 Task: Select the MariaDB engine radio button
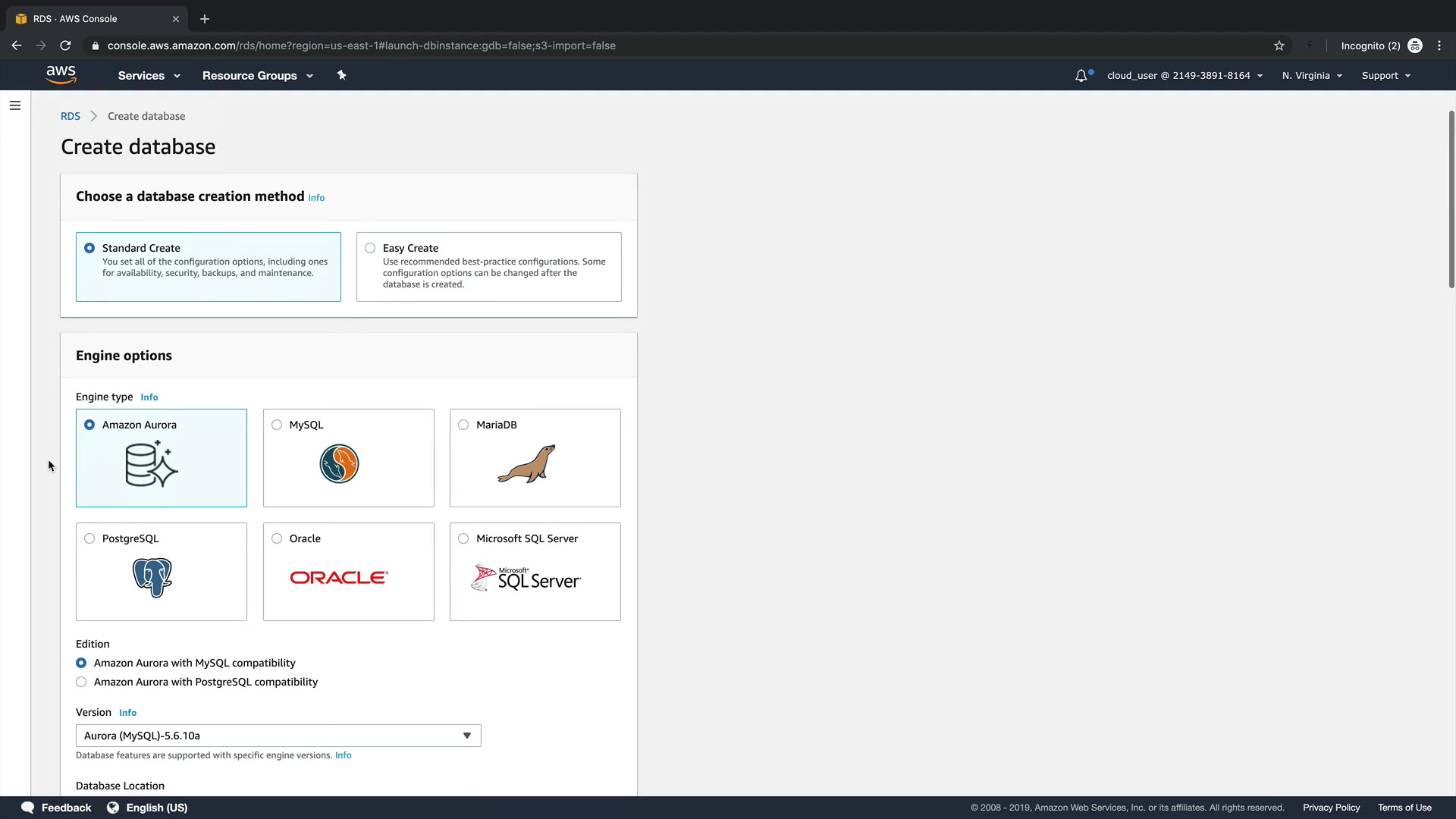(x=463, y=425)
